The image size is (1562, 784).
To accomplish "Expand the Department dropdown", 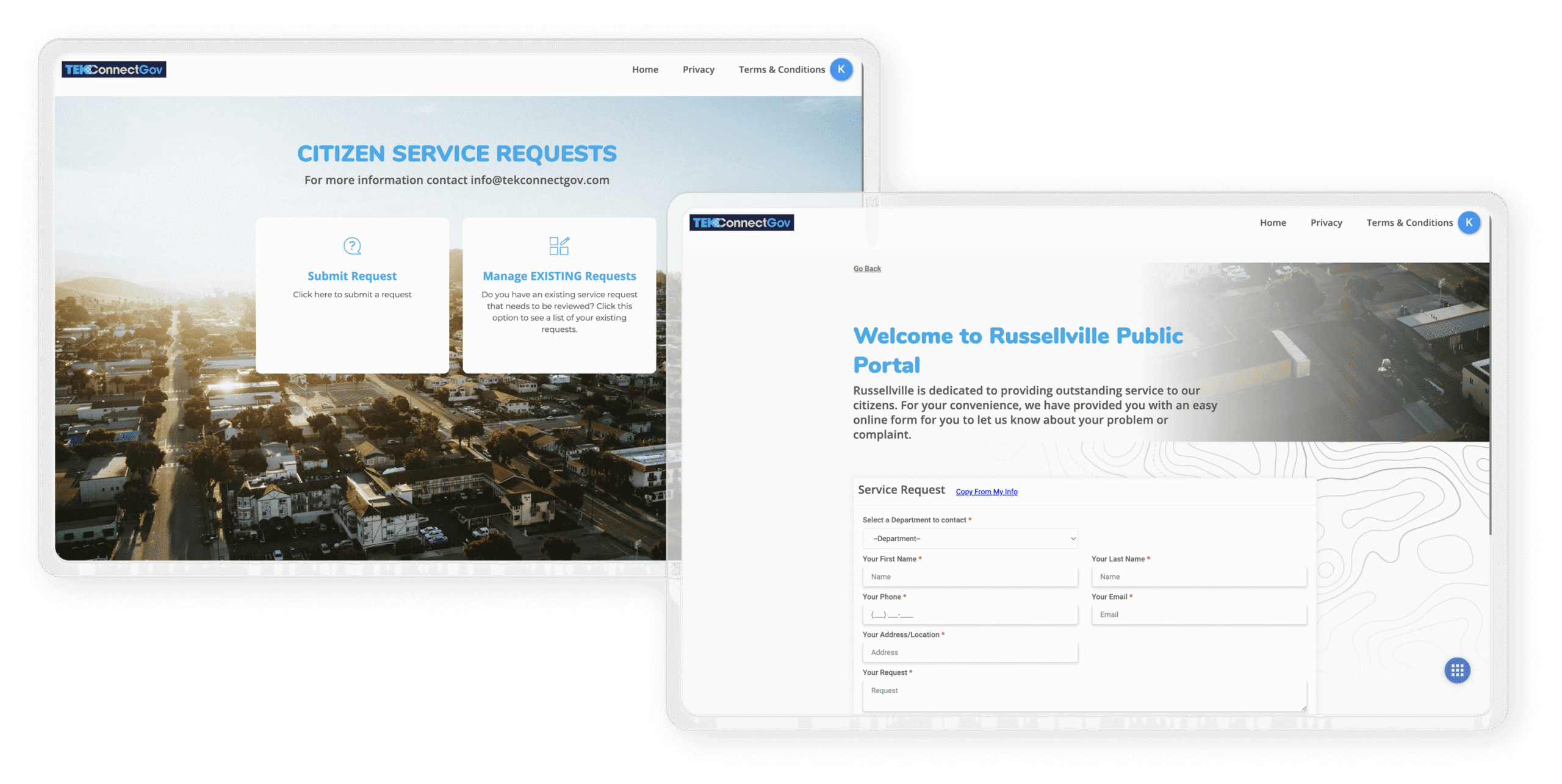I will [970, 539].
